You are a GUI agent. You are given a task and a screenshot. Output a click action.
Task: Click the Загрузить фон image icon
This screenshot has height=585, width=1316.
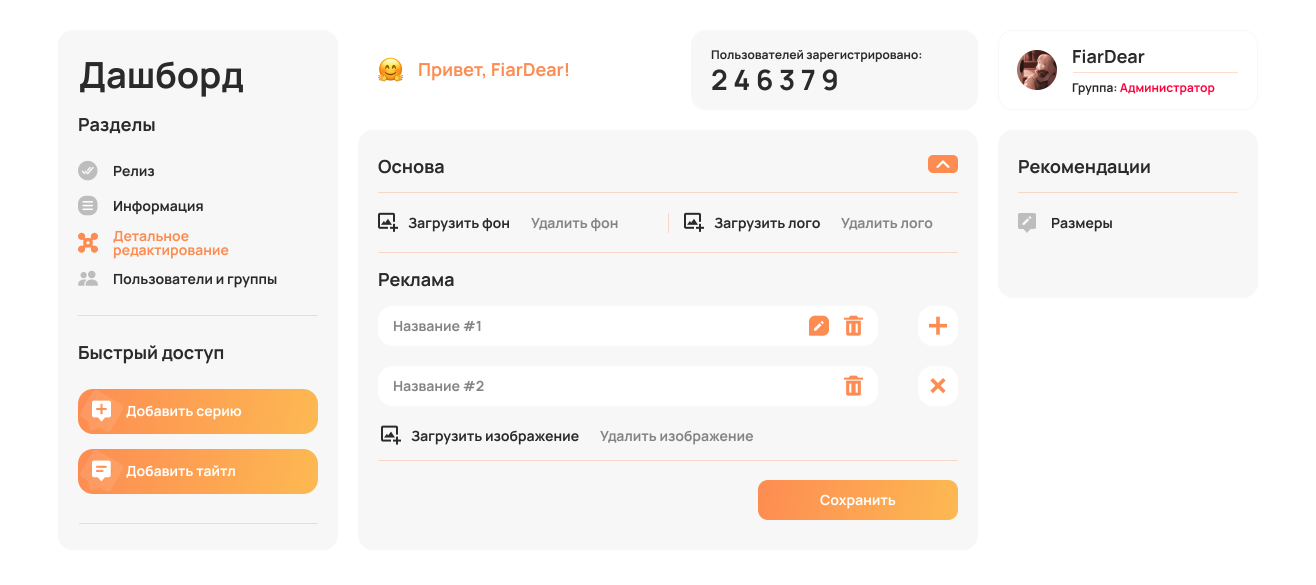coord(388,222)
